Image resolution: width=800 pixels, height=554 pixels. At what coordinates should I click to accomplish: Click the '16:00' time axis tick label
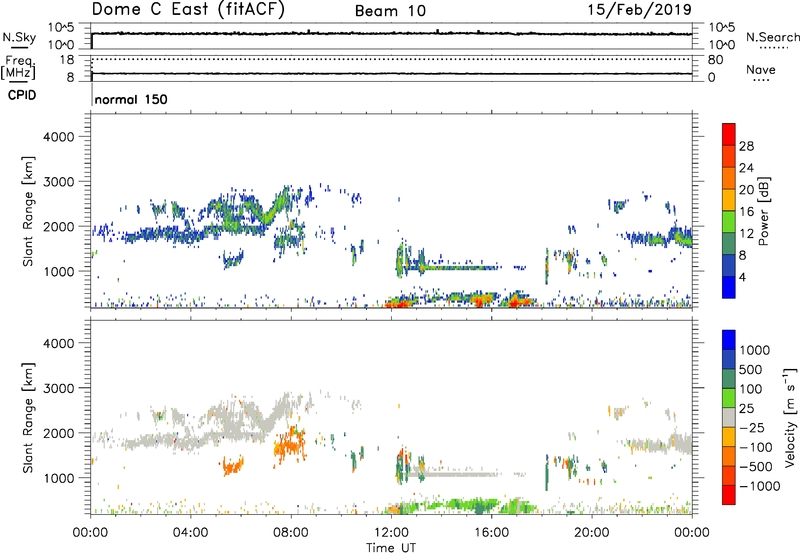point(491,533)
